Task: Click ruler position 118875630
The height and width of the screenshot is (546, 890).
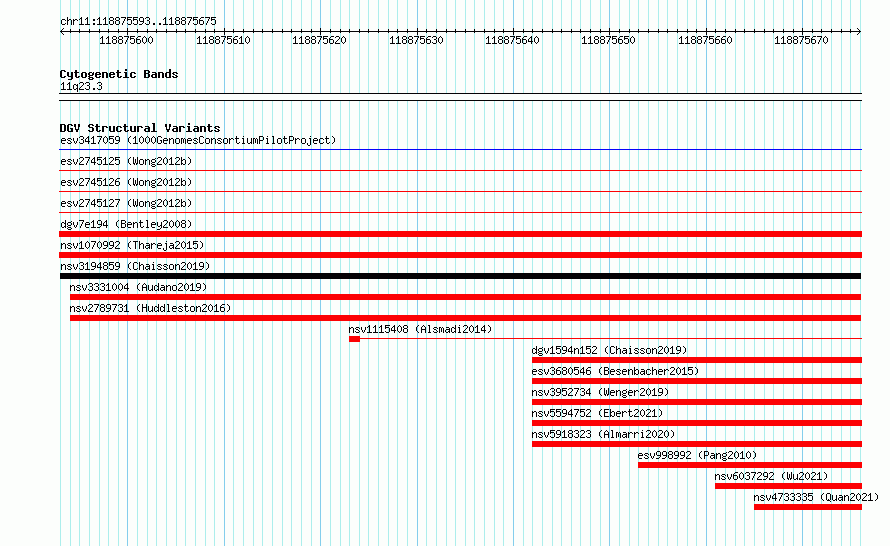Action: (x=416, y=40)
